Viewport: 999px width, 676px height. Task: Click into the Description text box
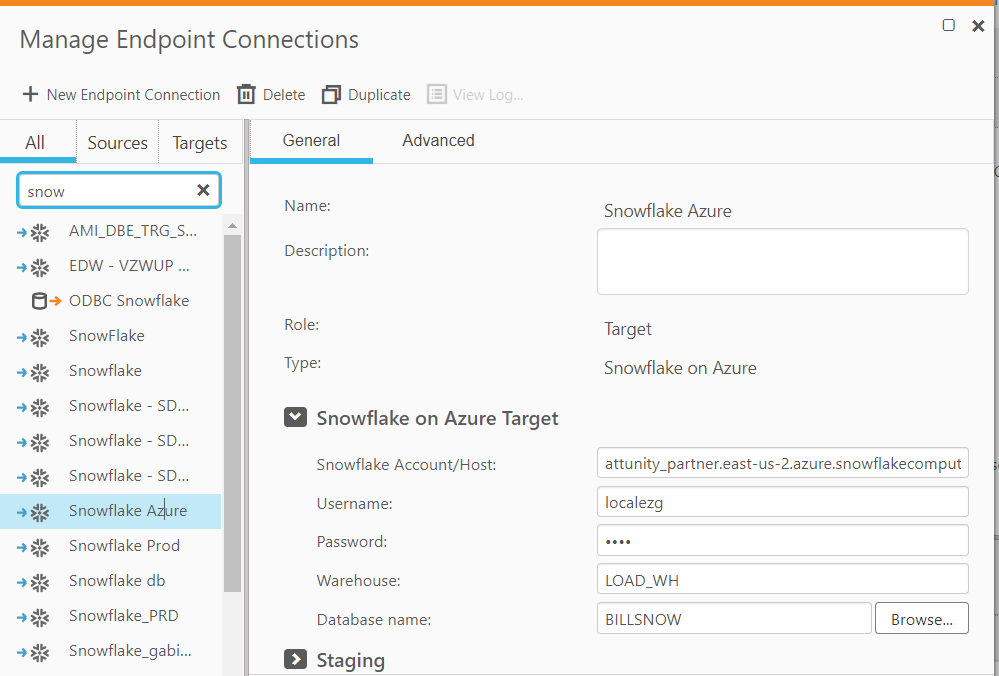(x=782, y=262)
